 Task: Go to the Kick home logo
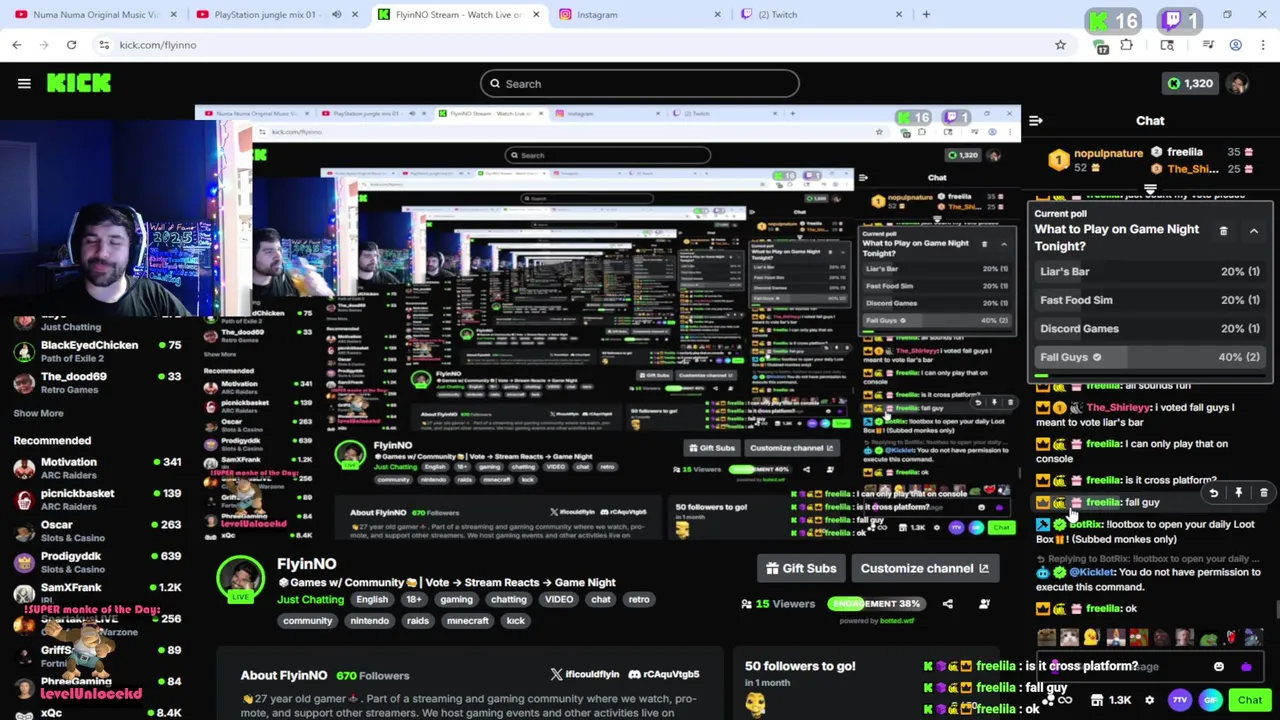(x=79, y=83)
